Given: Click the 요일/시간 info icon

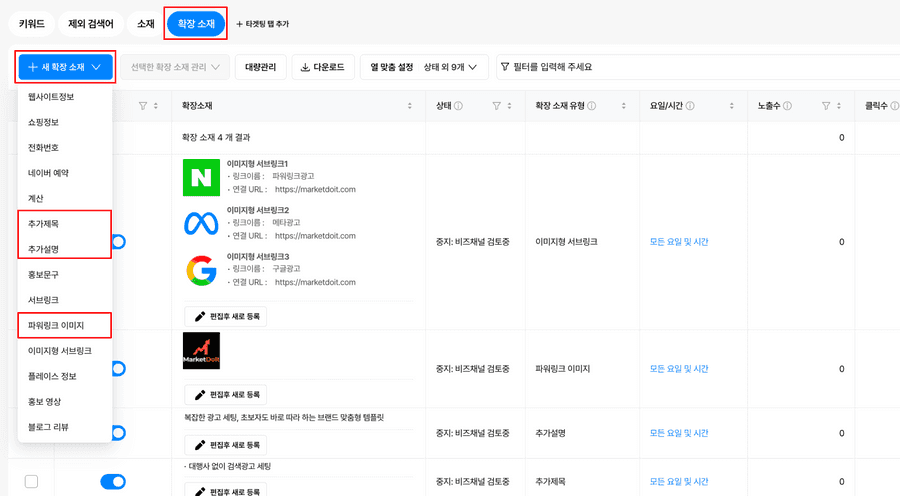Looking at the screenshot, I should tap(690, 106).
